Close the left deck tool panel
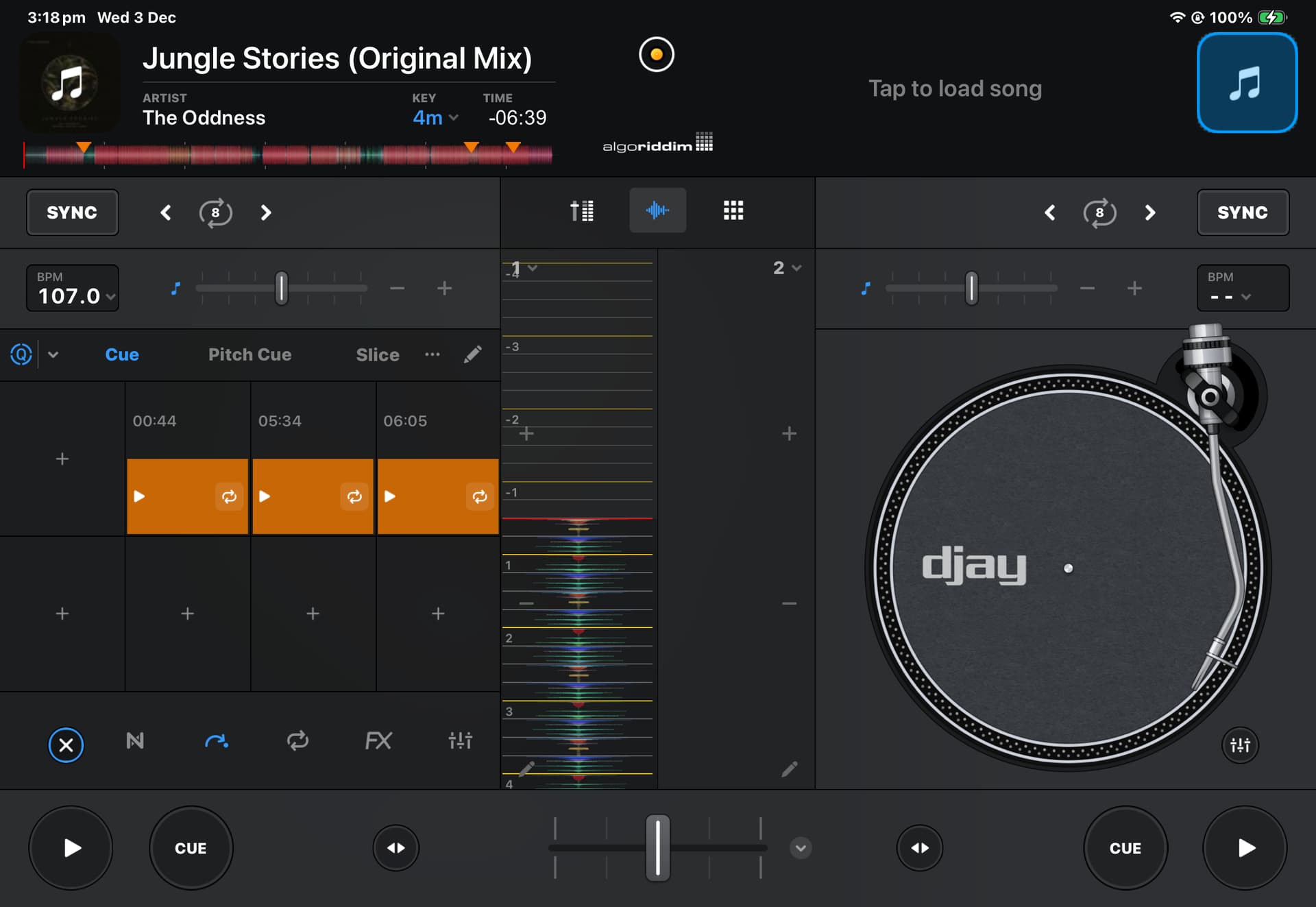Screen dimensions: 1316x907 point(66,745)
